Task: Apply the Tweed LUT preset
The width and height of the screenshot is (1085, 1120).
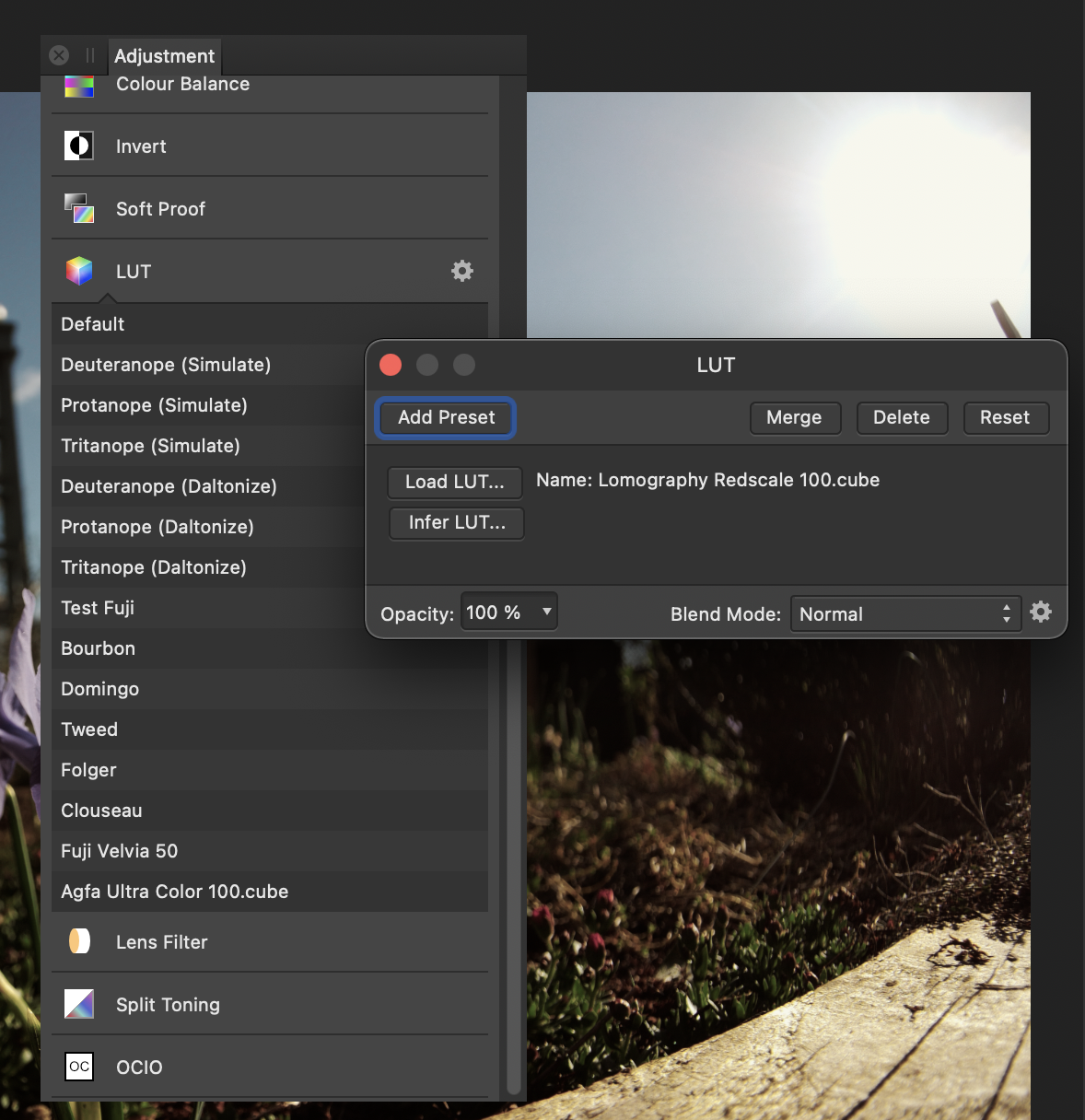Action: [x=270, y=729]
